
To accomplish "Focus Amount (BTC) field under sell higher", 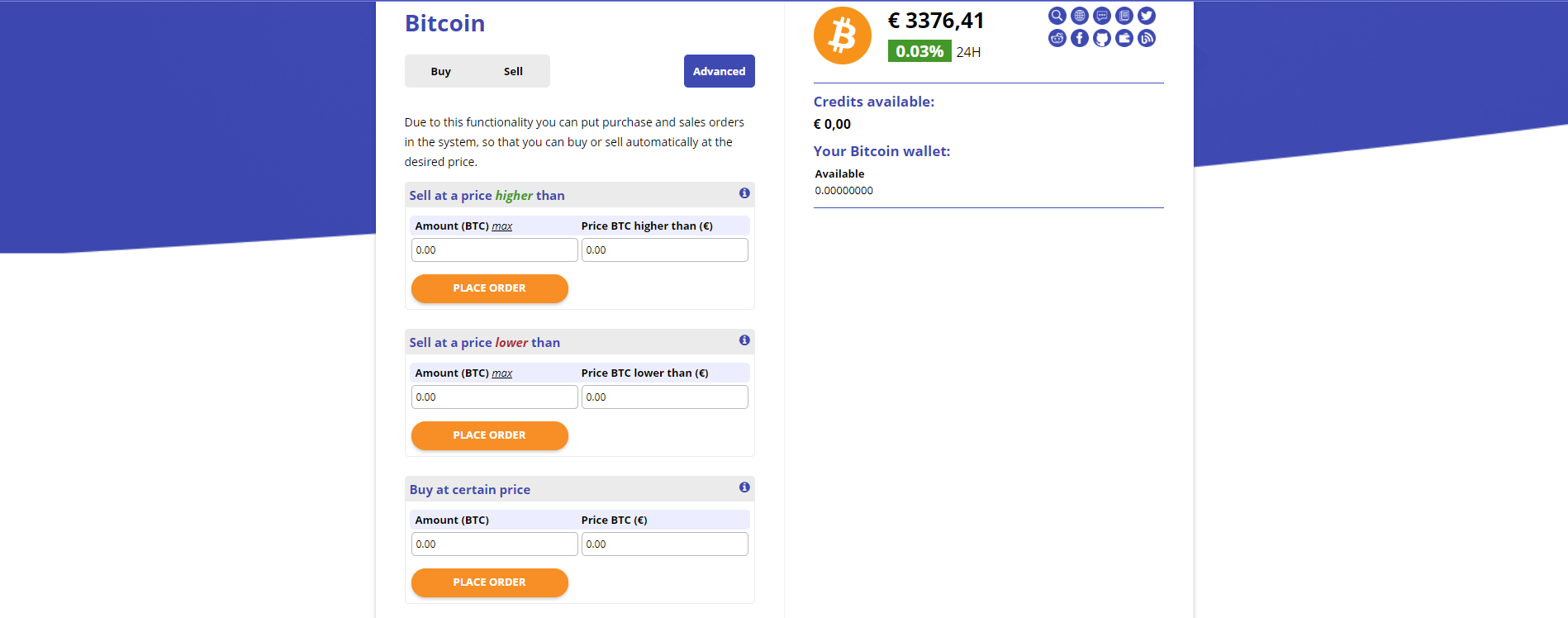I will tap(494, 250).
